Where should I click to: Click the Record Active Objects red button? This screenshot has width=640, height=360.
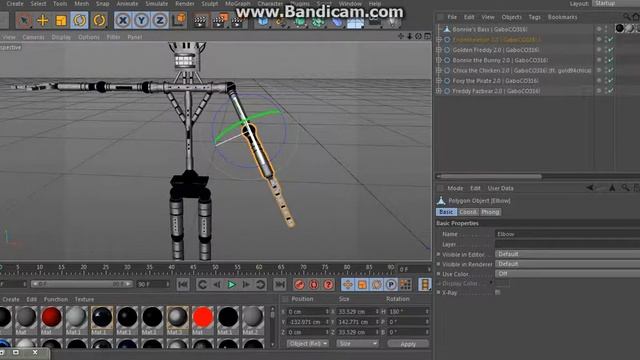pyautogui.click(x=299, y=284)
